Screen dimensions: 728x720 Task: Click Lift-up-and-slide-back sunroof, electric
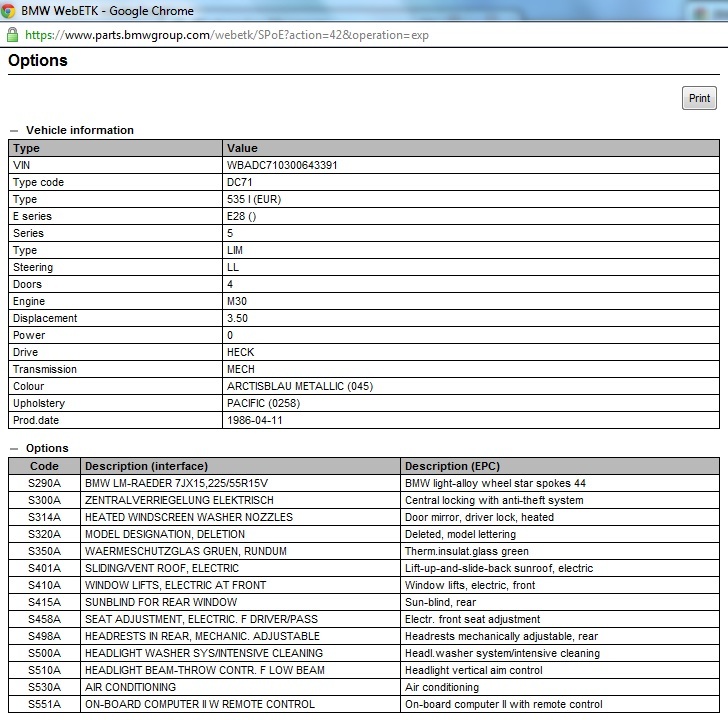coord(499,568)
